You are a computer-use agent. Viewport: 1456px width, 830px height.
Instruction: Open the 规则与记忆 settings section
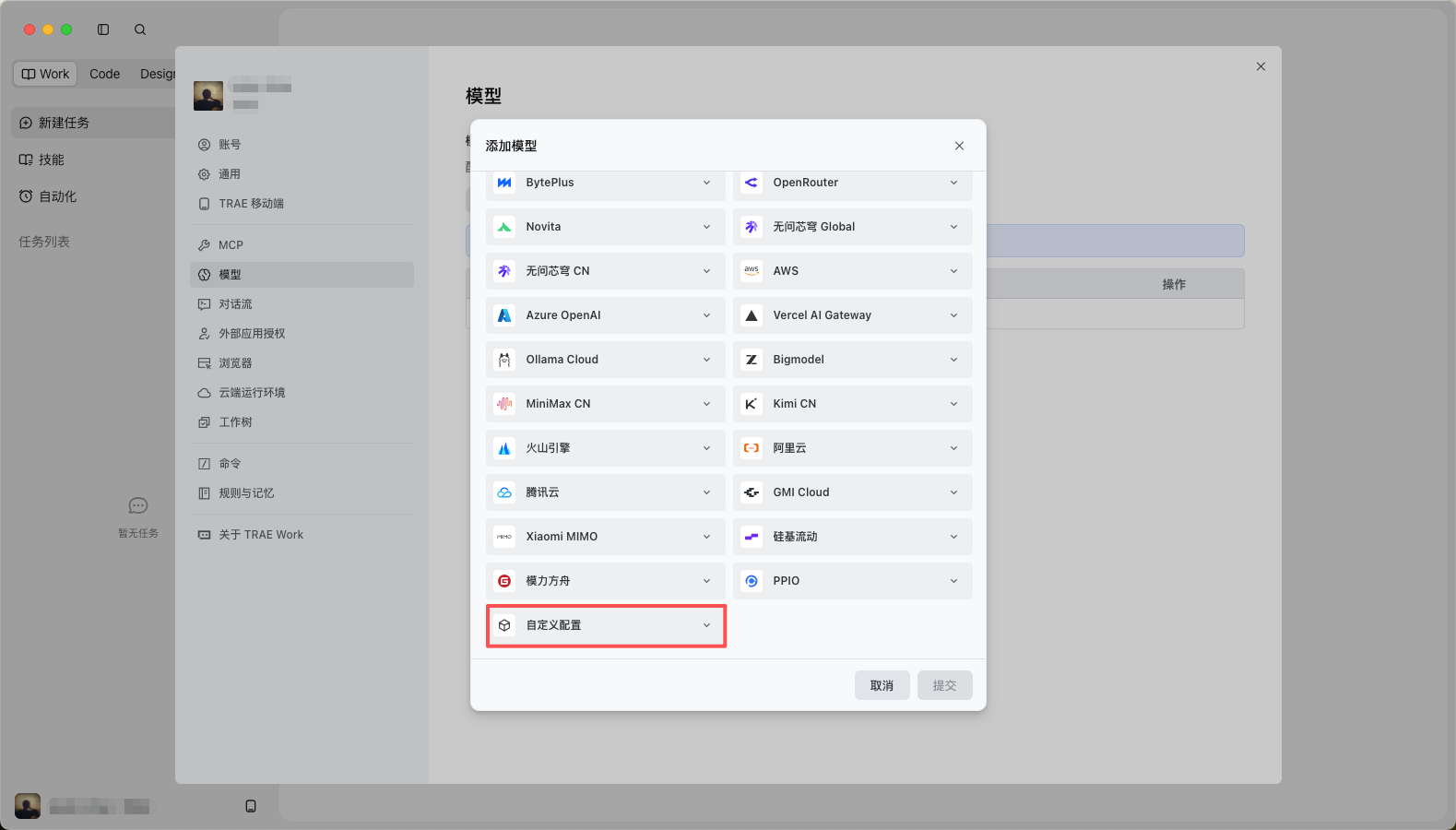click(302, 493)
